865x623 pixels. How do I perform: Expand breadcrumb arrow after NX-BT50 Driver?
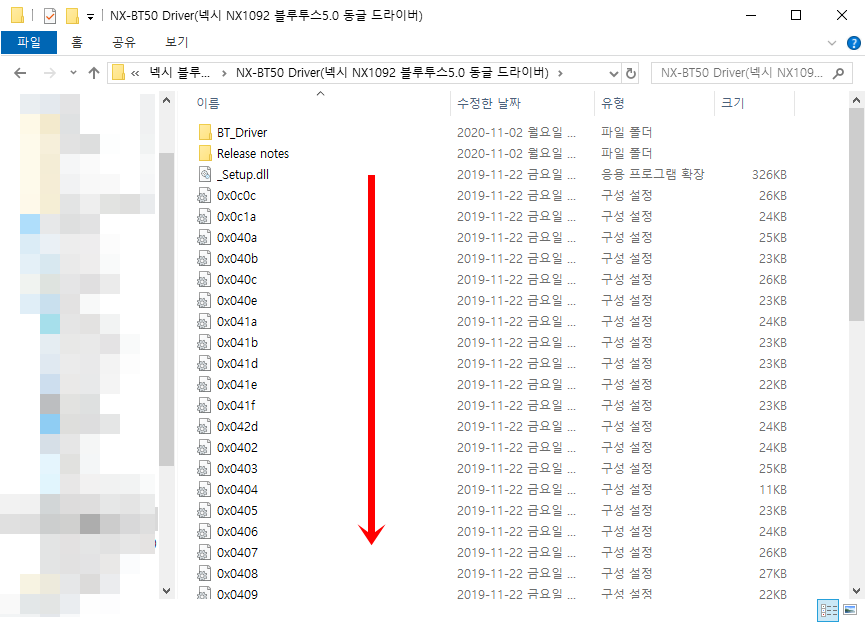point(560,73)
